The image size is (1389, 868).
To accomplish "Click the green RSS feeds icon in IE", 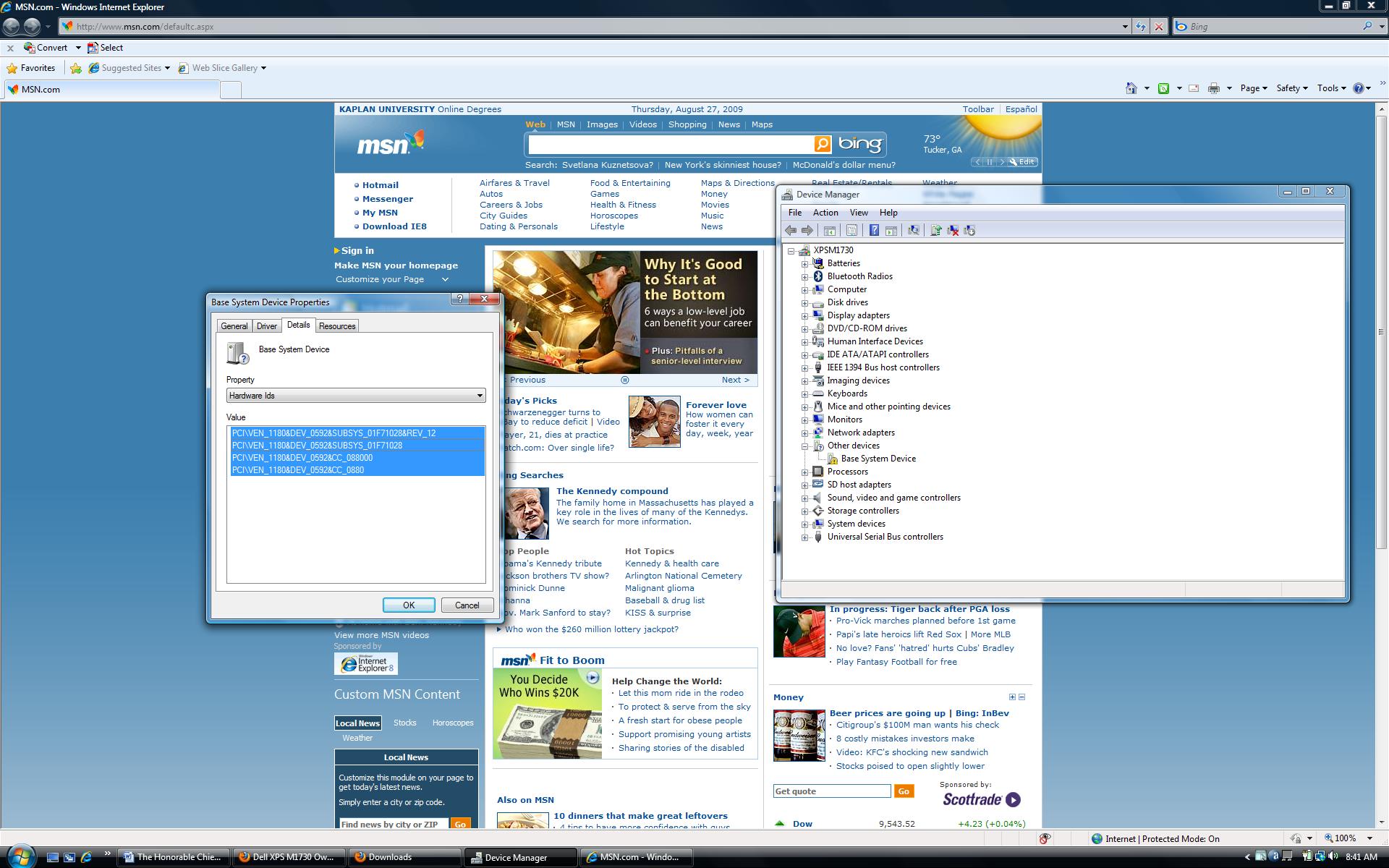I will point(1163,88).
